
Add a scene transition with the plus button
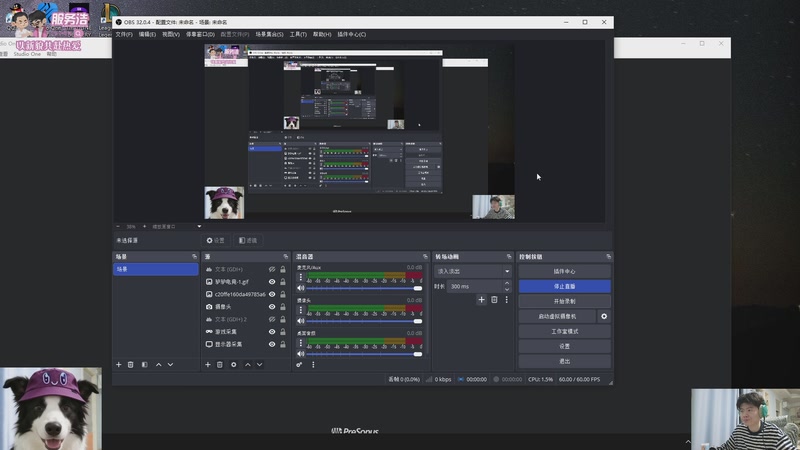tap(481, 300)
